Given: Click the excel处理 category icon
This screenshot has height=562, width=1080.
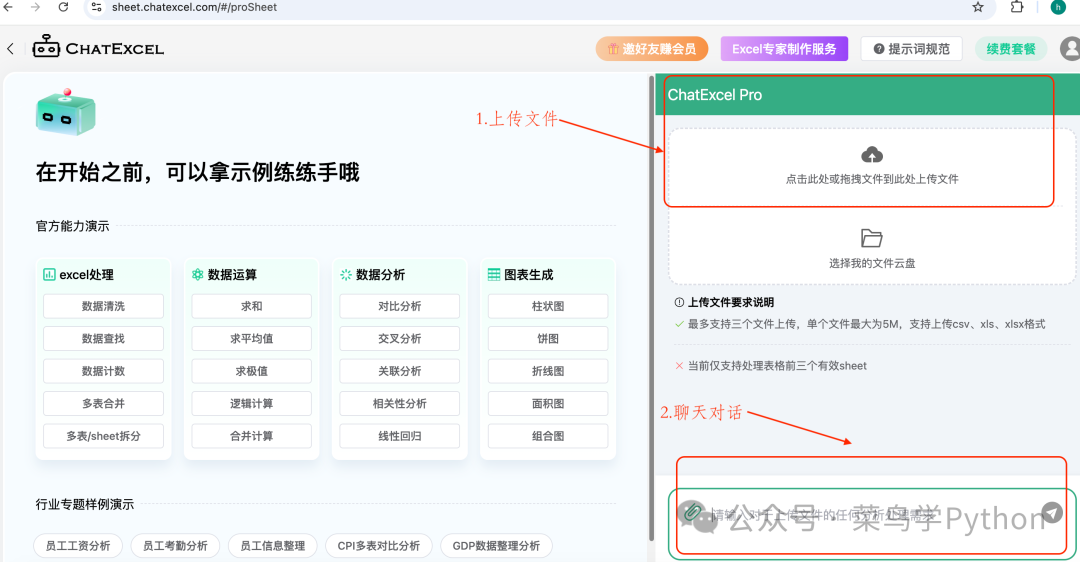Looking at the screenshot, I should (50, 275).
